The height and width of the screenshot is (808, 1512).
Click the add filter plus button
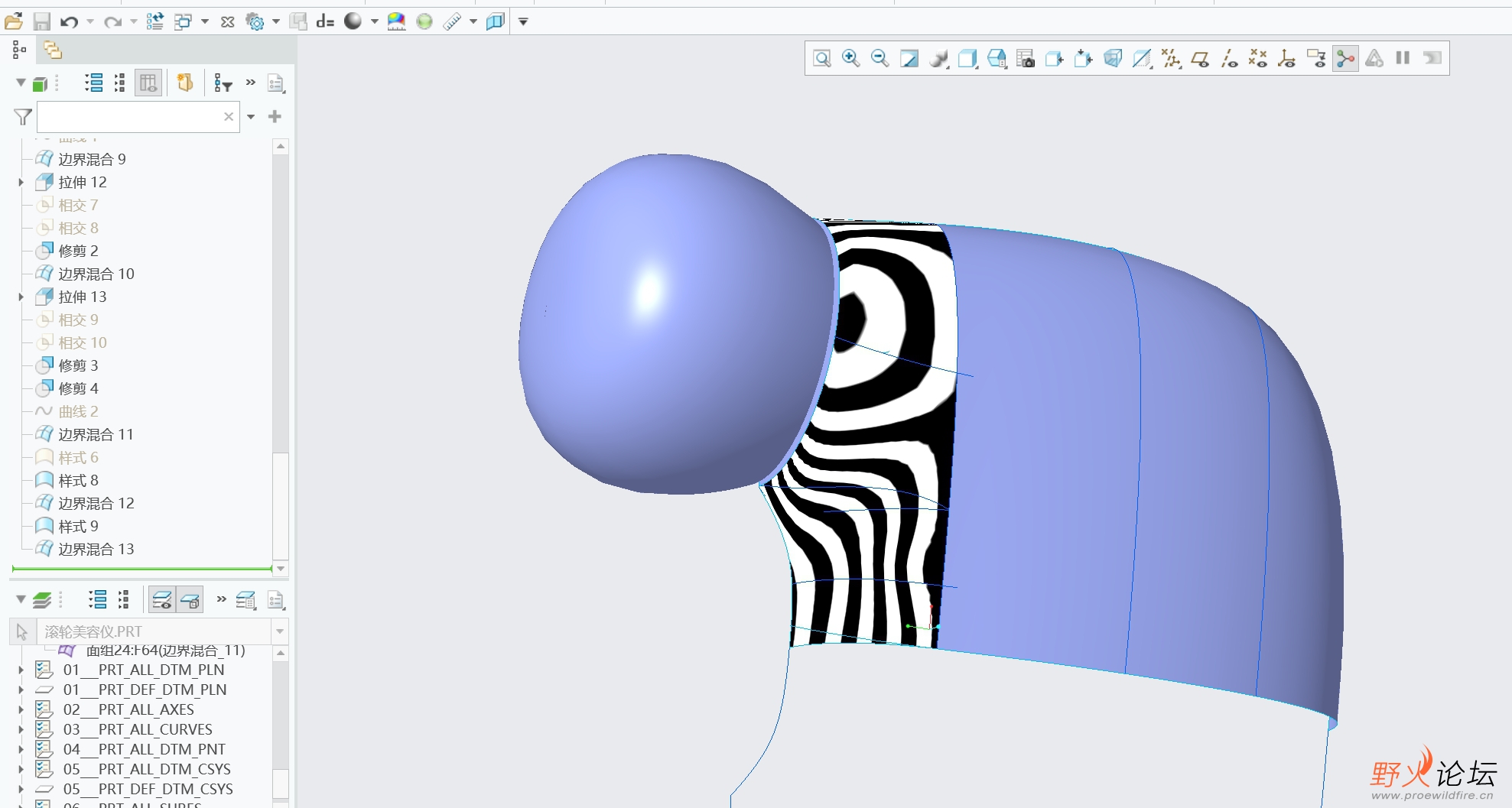coord(275,116)
